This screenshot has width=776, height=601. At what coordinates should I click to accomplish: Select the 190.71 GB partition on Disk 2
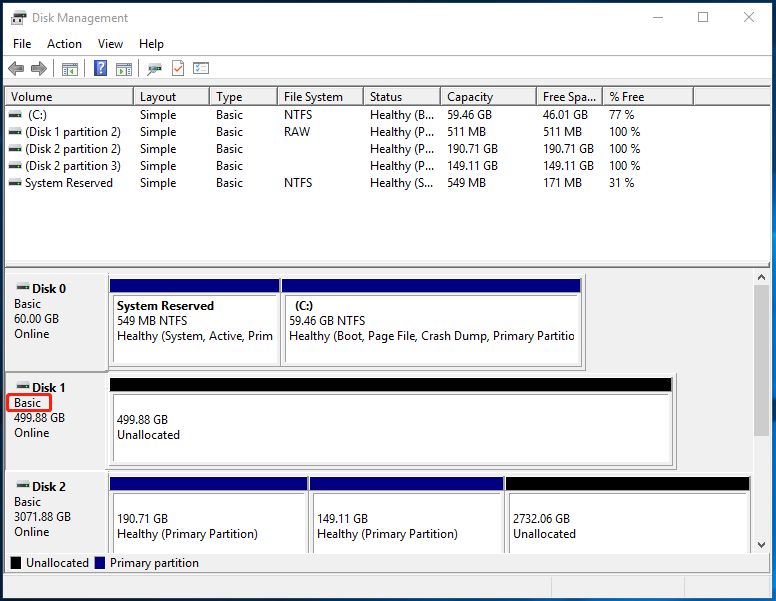(x=208, y=515)
